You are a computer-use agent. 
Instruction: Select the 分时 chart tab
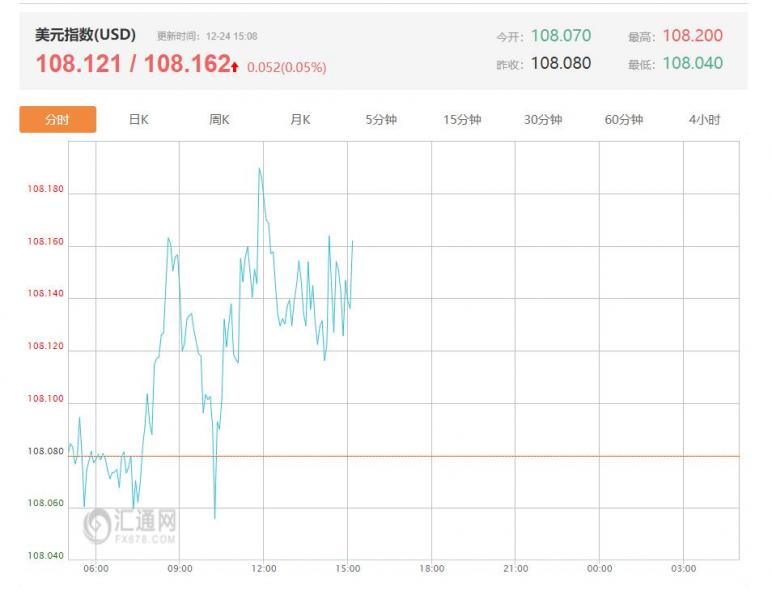(58, 120)
